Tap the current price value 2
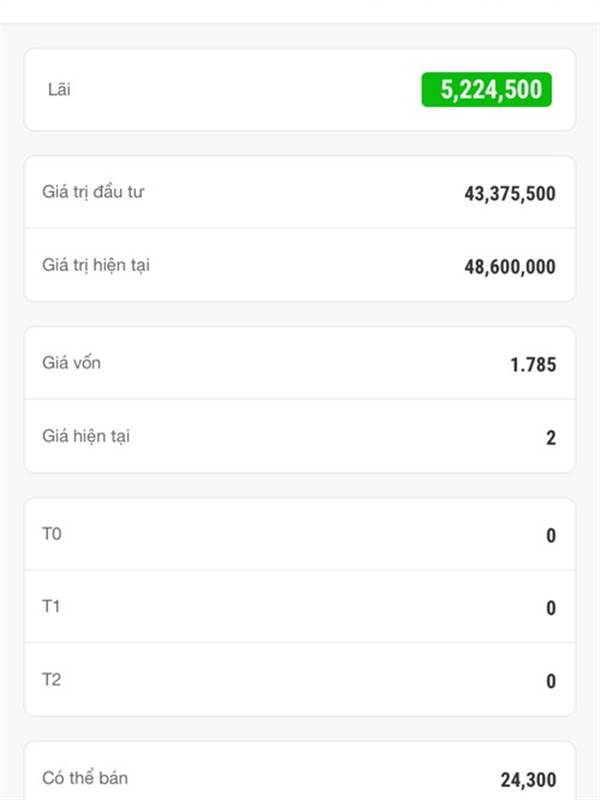 click(x=551, y=438)
